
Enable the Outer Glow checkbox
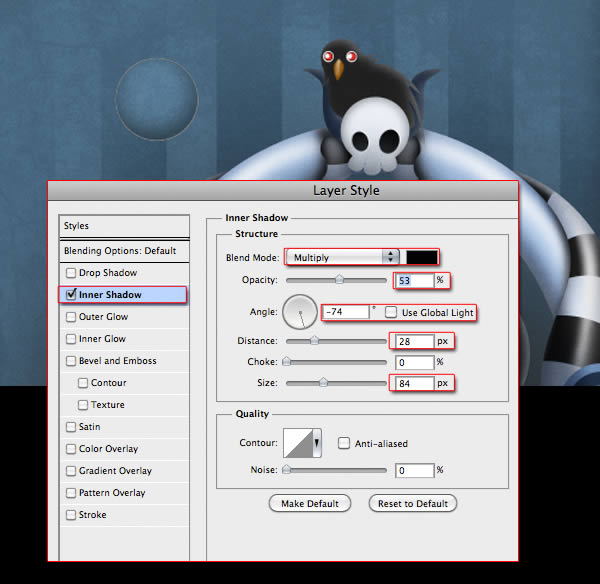[71, 317]
